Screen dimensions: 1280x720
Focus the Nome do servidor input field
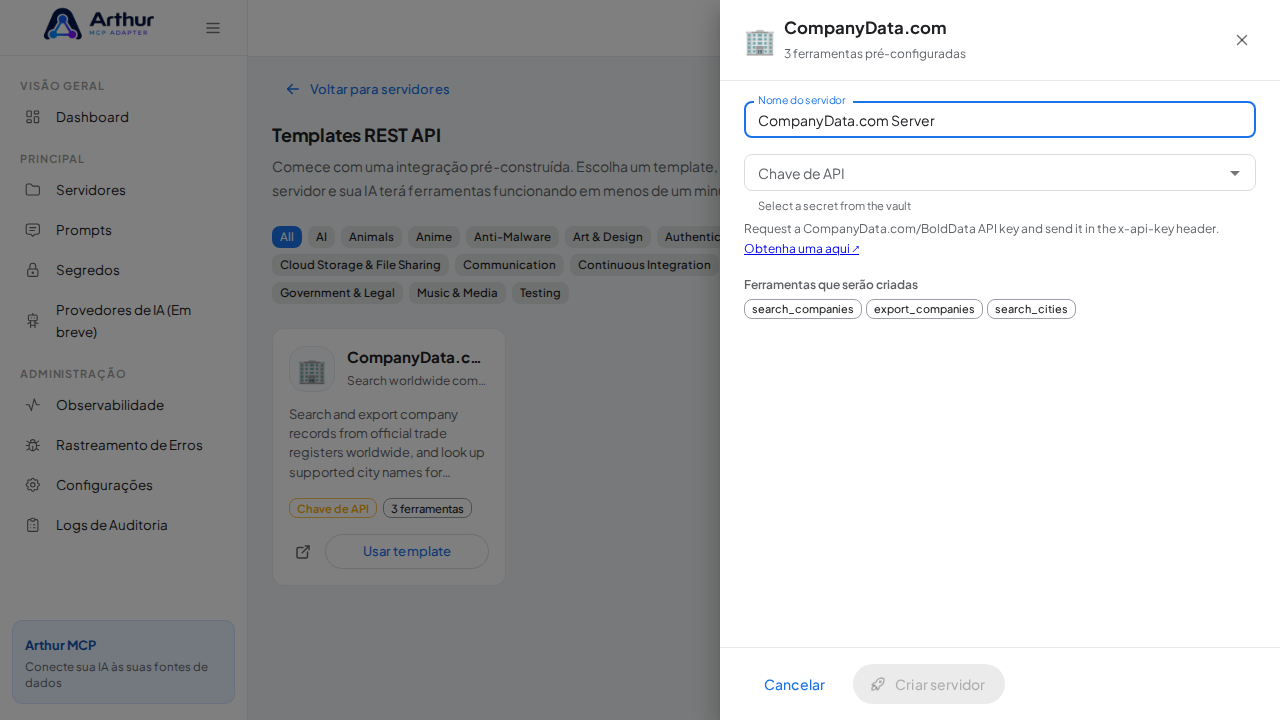(x=1000, y=120)
